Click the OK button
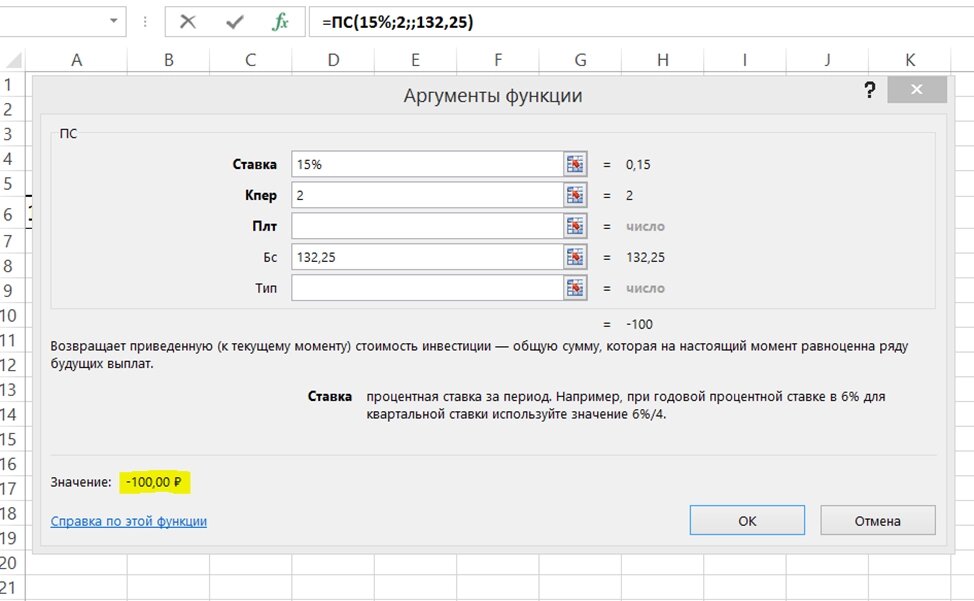This screenshot has height=601, width=974. 747,520
